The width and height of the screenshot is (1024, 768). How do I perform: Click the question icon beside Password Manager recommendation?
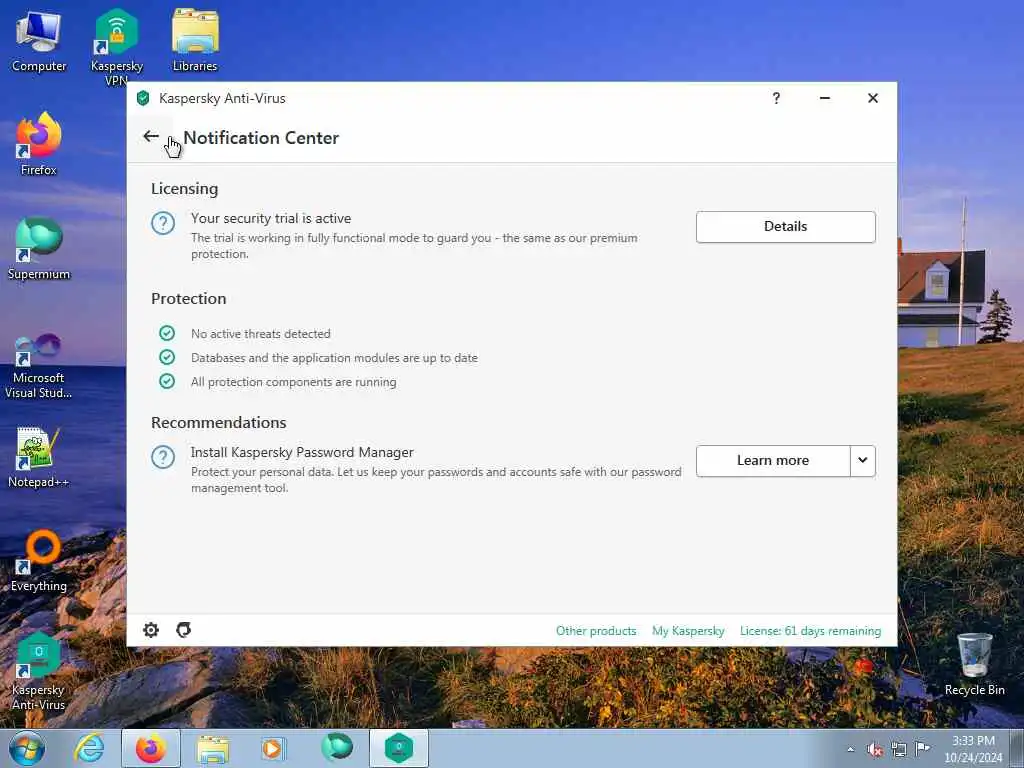coord(163,457)
